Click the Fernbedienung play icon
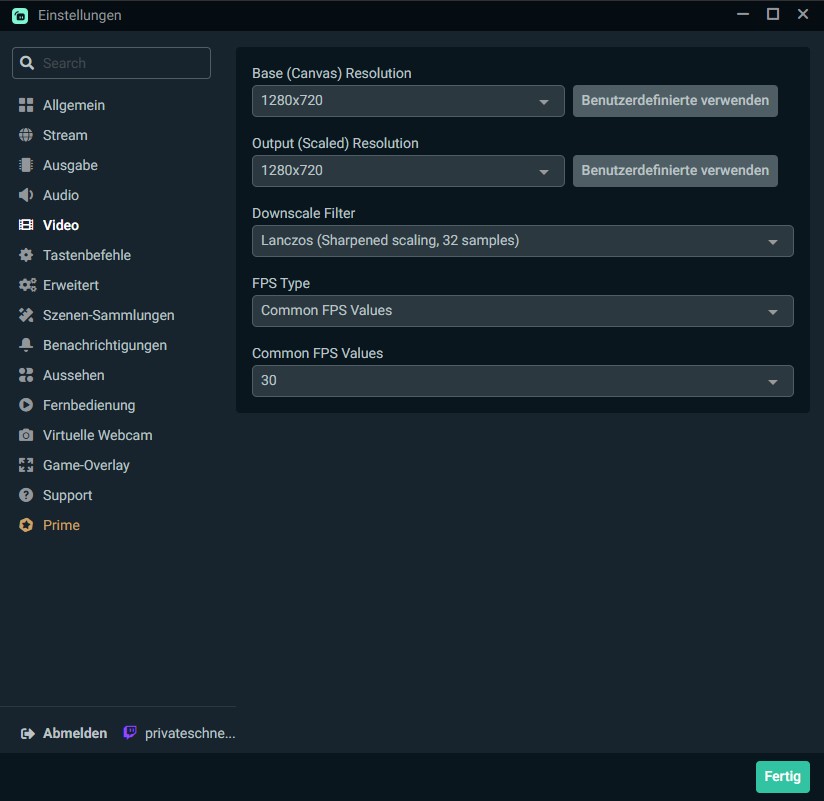824x801 pixels. click(x=26, y=405)
